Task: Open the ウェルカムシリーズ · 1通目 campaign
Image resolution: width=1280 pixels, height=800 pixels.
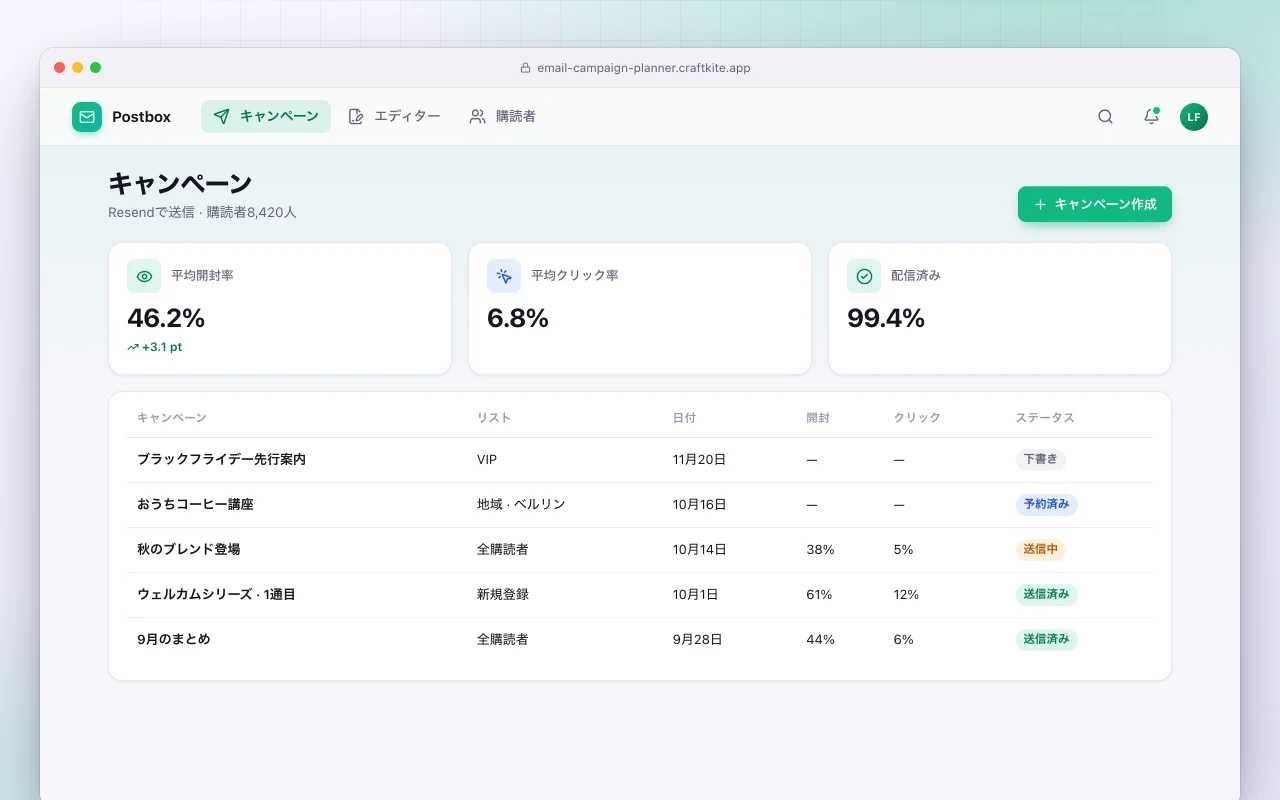Action: point(216,595)
